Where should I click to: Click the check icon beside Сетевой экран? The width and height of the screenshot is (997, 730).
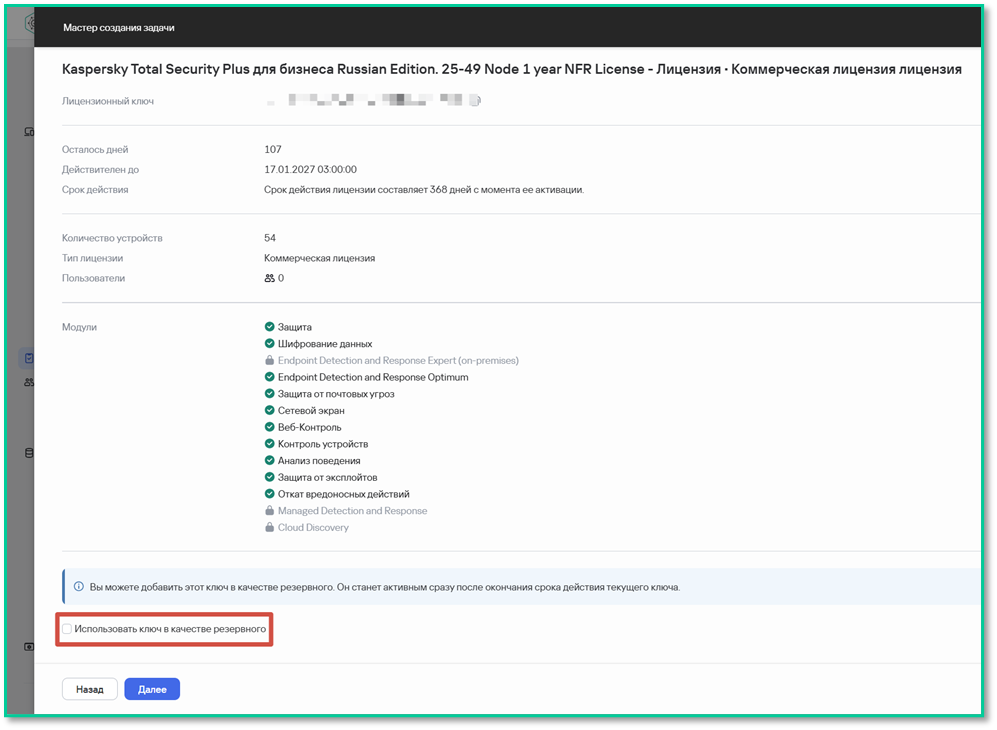tap(270, 411)
